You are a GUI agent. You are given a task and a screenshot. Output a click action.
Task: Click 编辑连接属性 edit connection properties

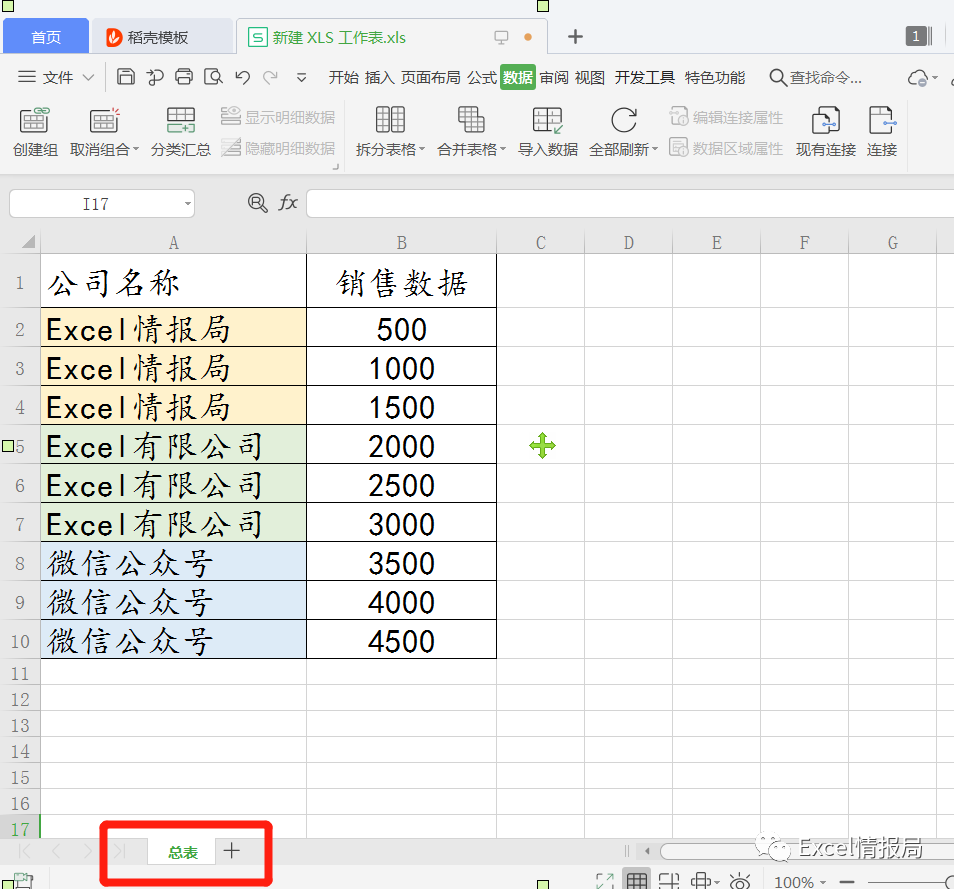tap(726, 117)
